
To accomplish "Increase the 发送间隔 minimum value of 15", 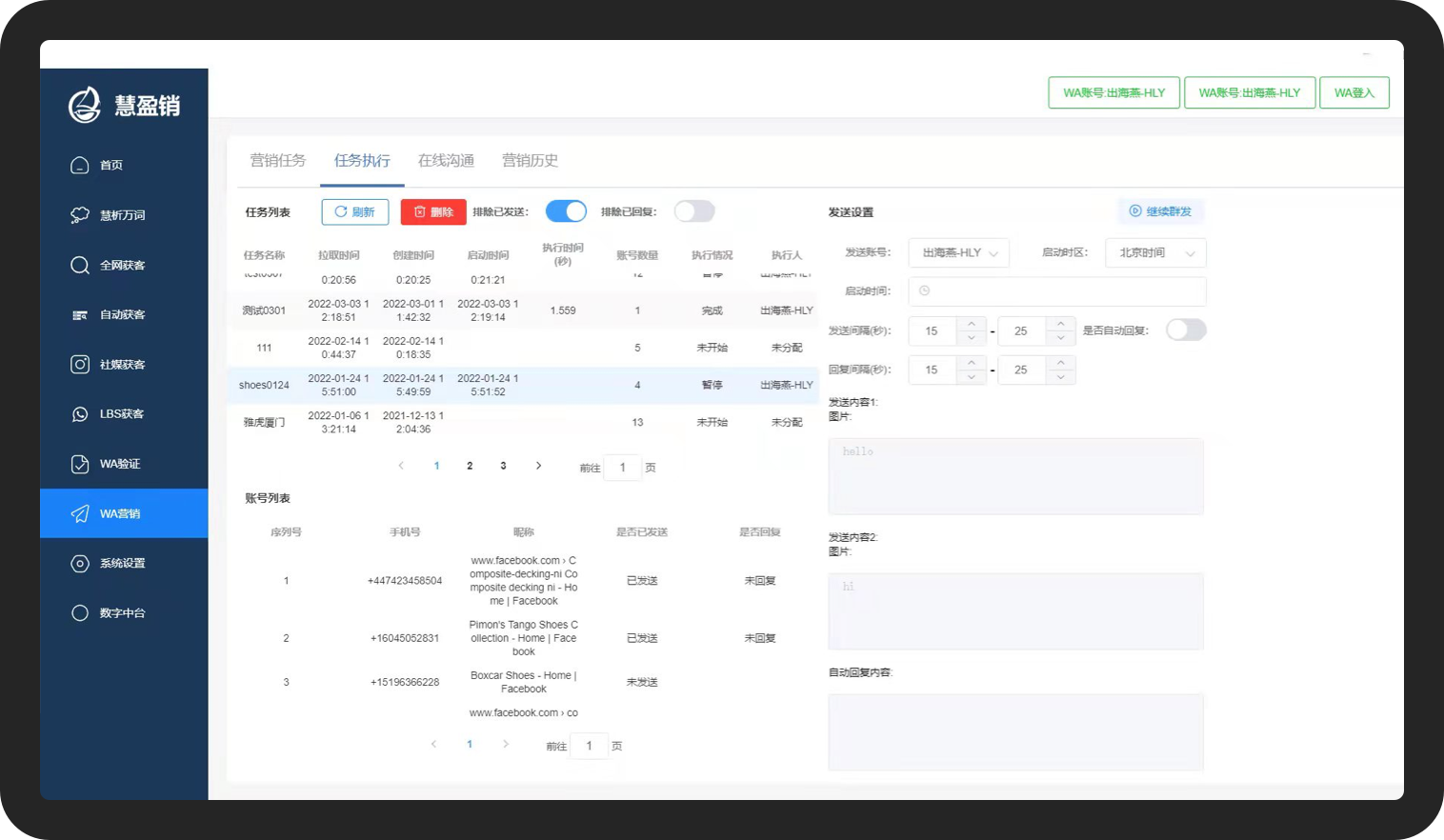I will [x=971, y=324].
